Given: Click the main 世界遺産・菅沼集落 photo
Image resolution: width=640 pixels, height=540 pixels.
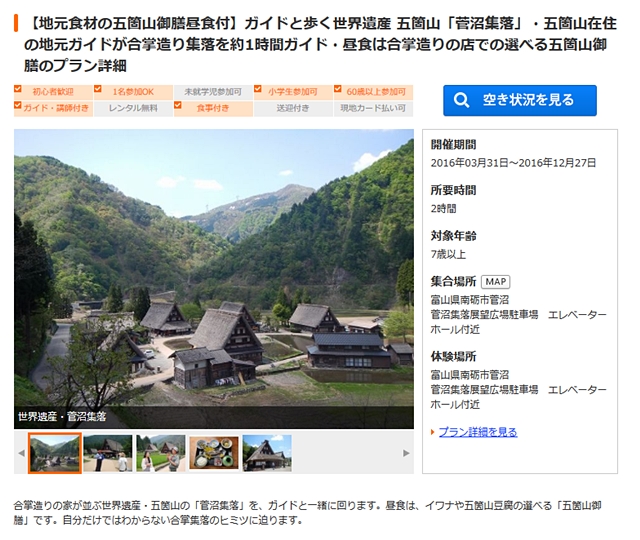Looking at the screenshot, I should click(x=214, y=279).
